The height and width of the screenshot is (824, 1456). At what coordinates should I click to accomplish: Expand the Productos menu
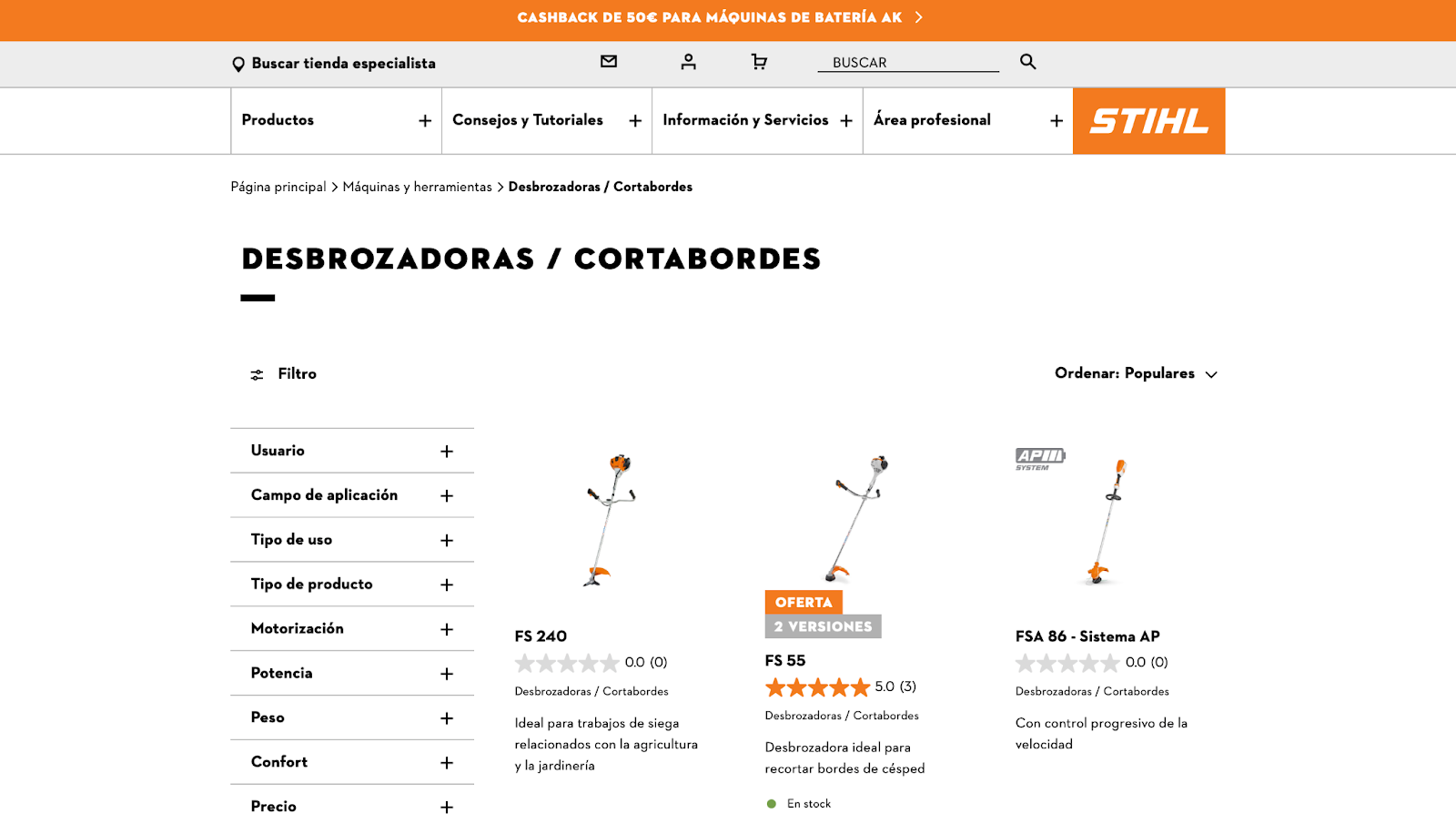pyautogui.click(x=336, y=120)
